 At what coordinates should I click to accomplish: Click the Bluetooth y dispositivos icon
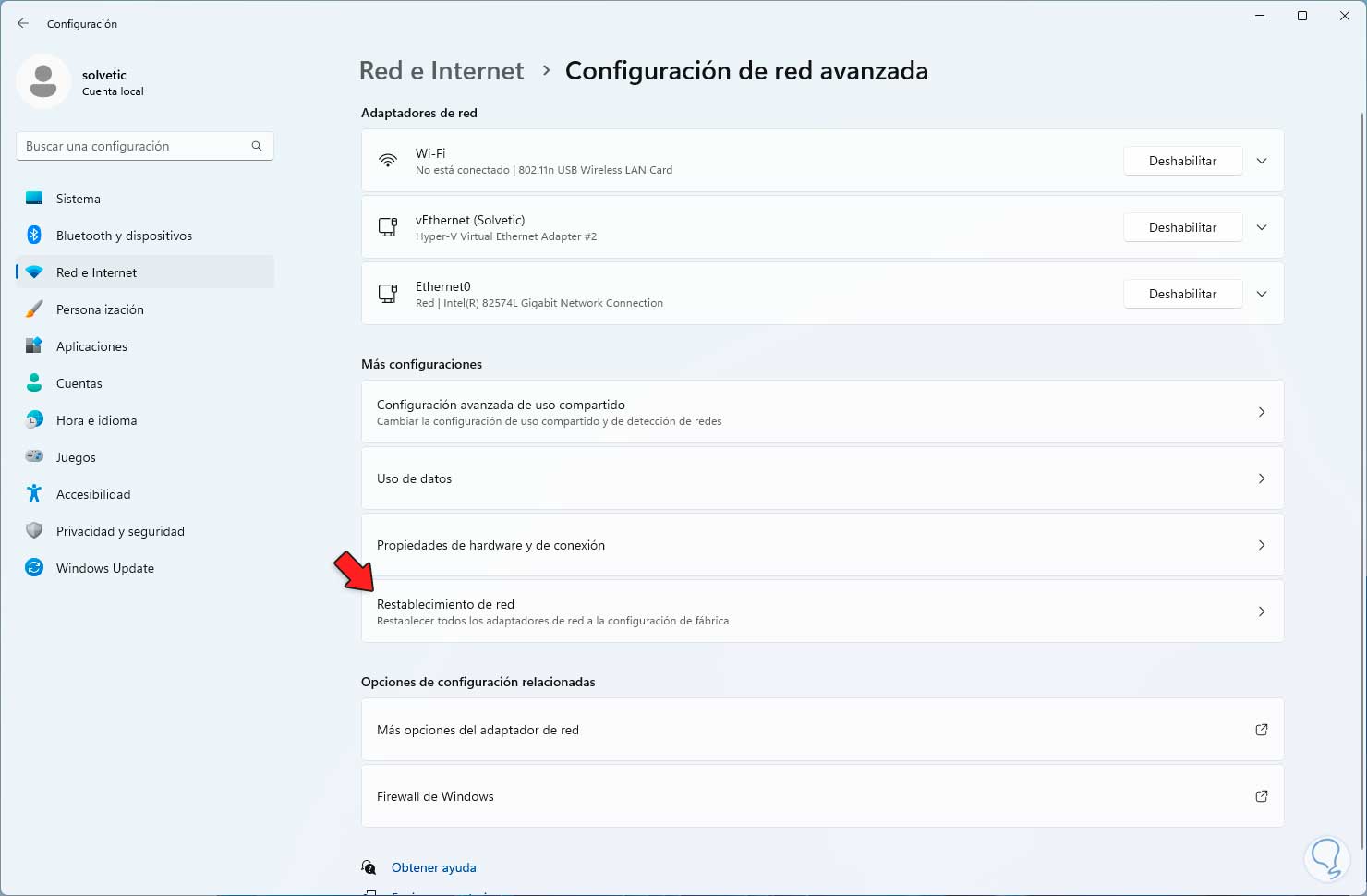(34, 236)
